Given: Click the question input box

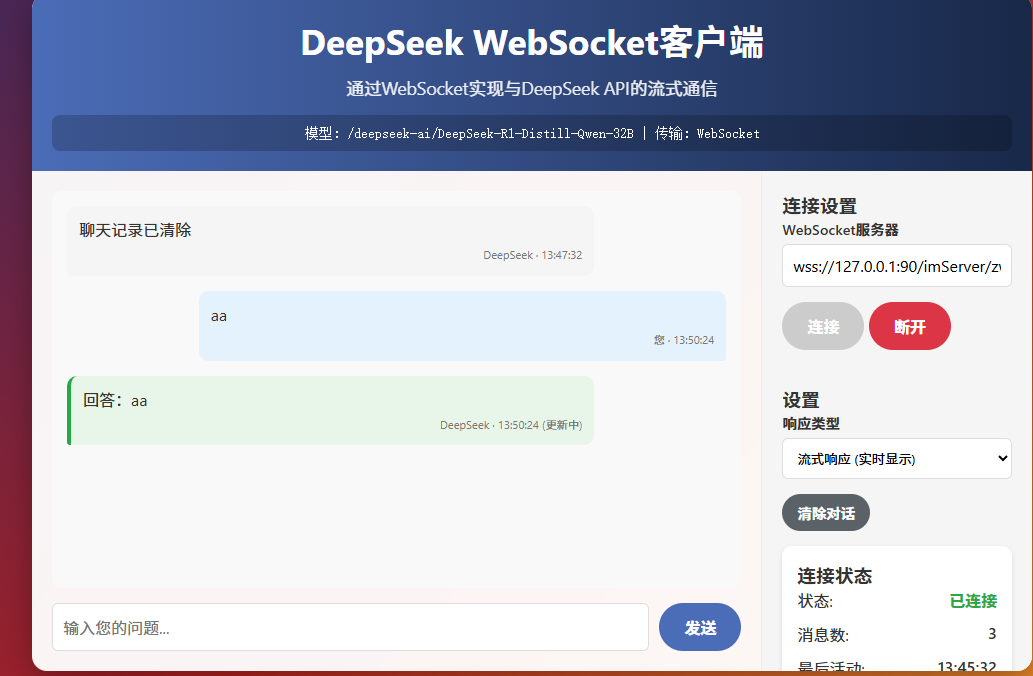Looking at the screenshot, I should click(x=350, y=627).
